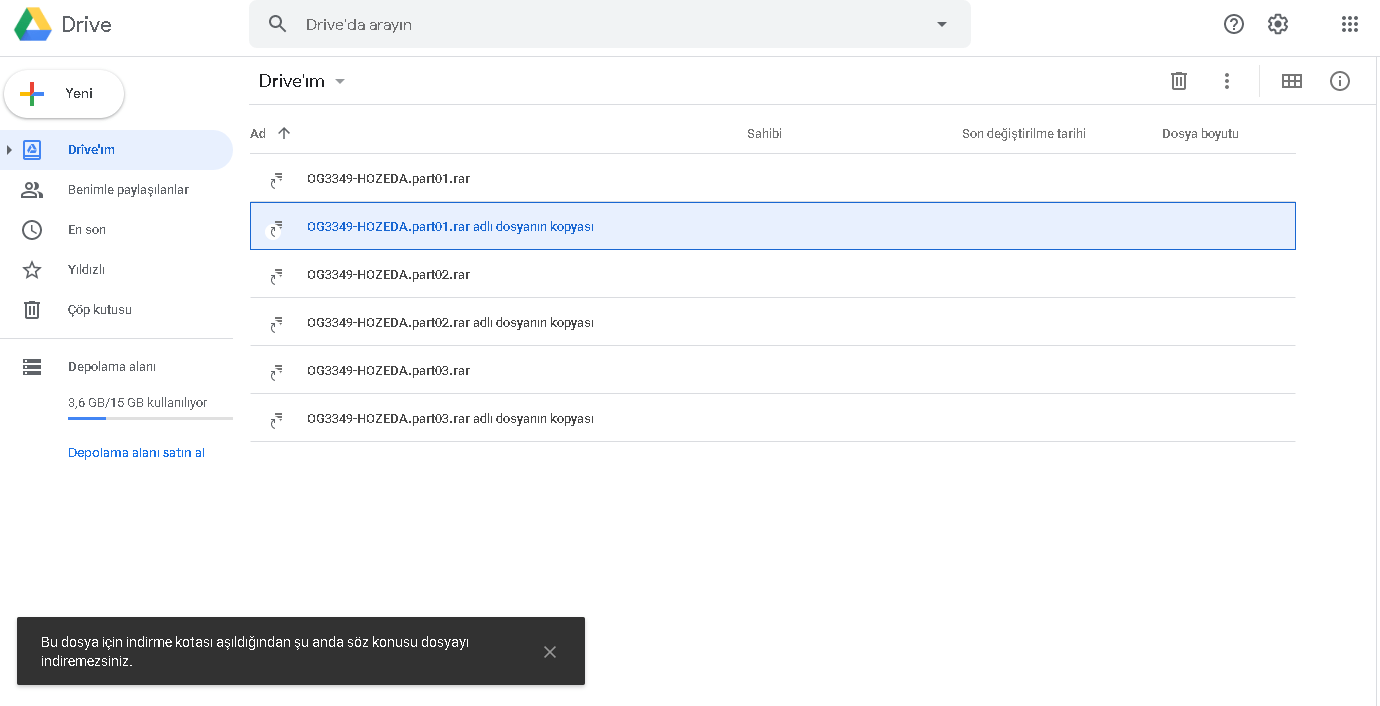The image size is (1380, 706).
Task: Click file icon of part02.rar copy row
Action: click(x=277, y=324)
